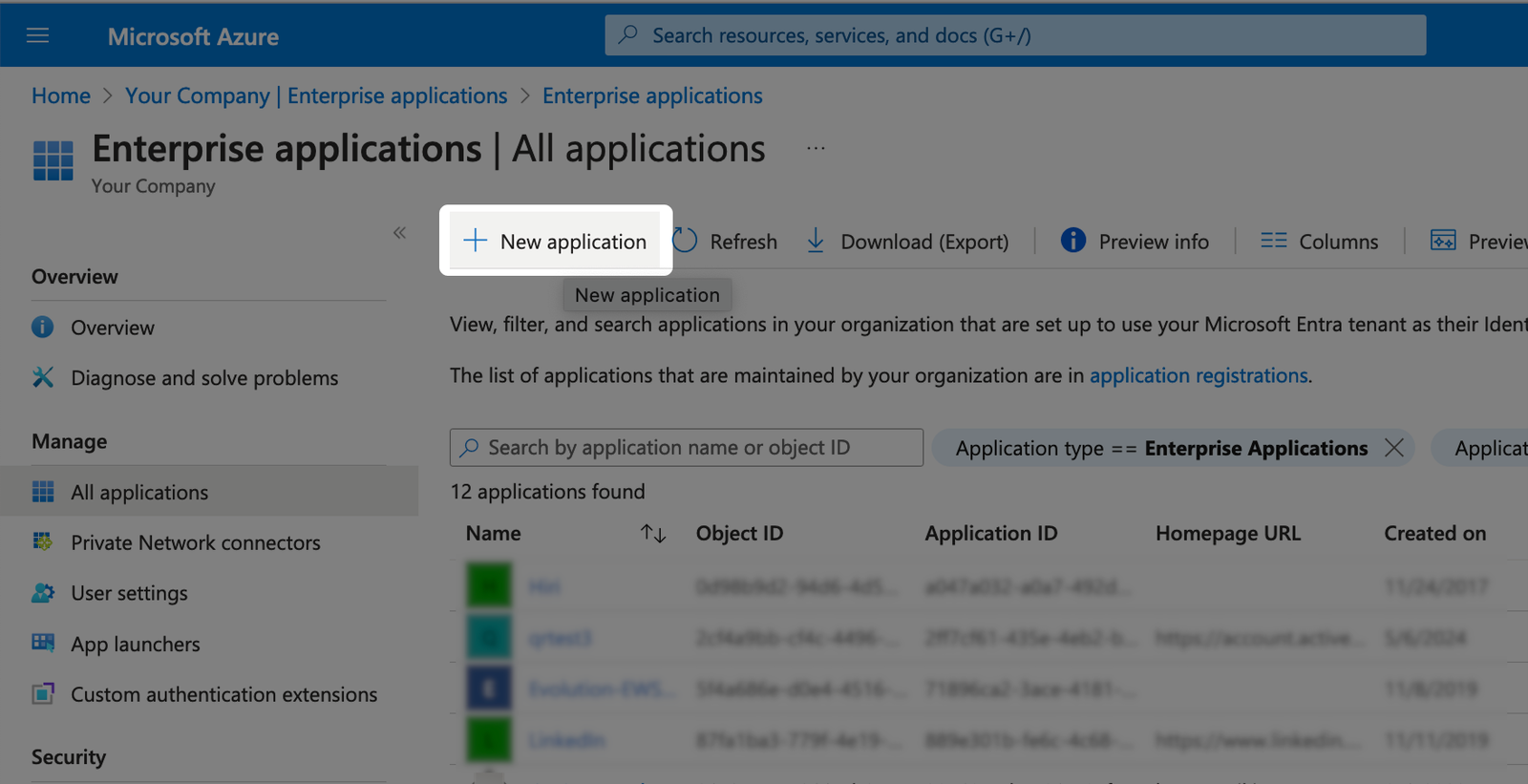Open the Columns chooser
1528x784 pixels.
tap(1319, 242)
